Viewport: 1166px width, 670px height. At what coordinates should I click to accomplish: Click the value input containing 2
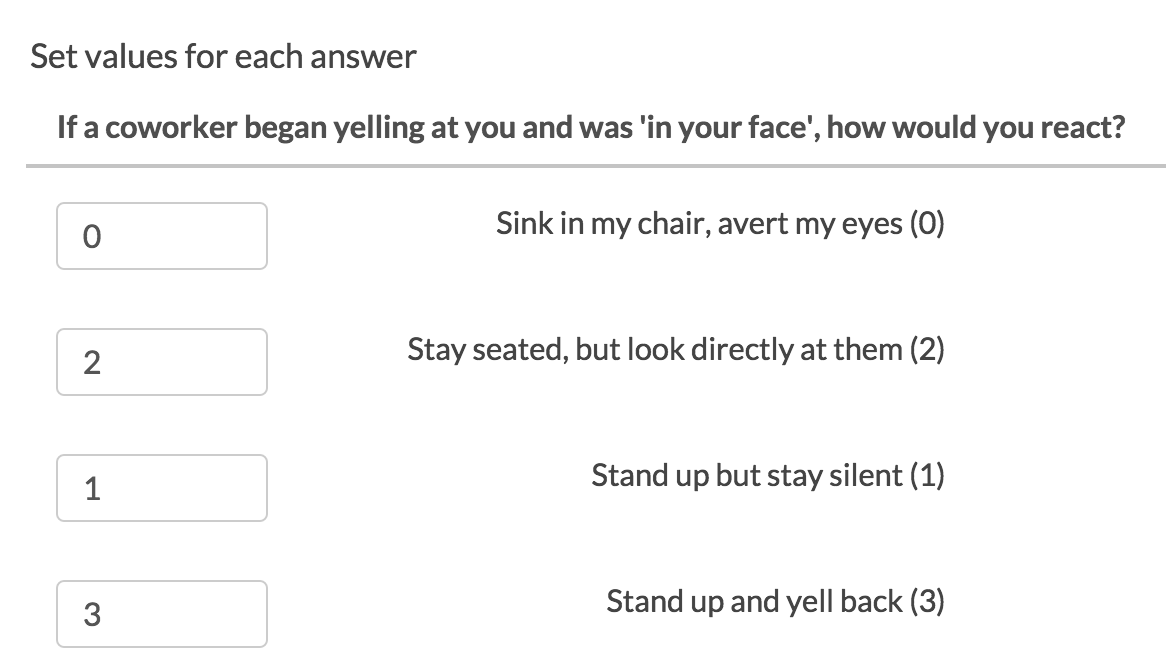(161, 362)
